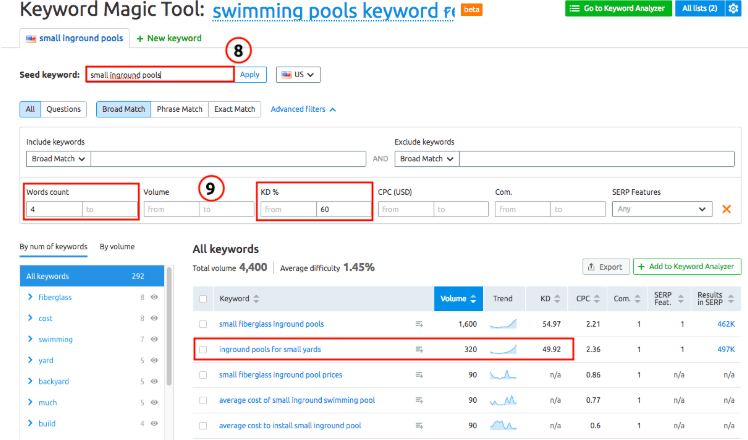748x440 pixels.
Task: View trend chart for average cost to install small inground pool
Action: point(503,425)
